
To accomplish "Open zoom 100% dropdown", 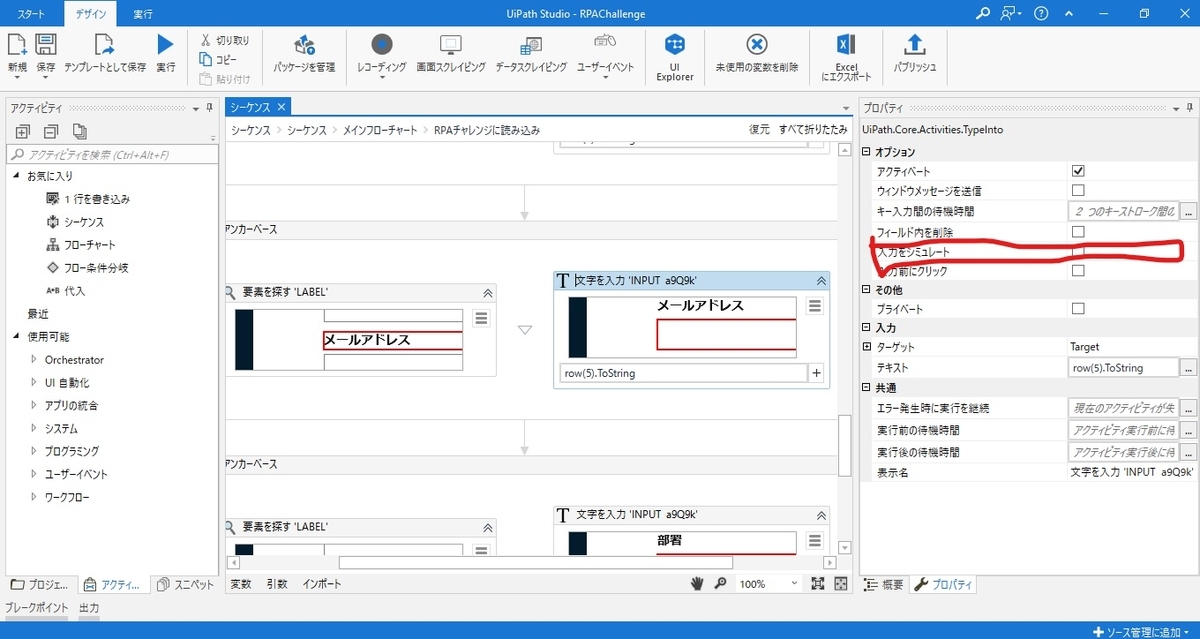I will tap(794, 583).
